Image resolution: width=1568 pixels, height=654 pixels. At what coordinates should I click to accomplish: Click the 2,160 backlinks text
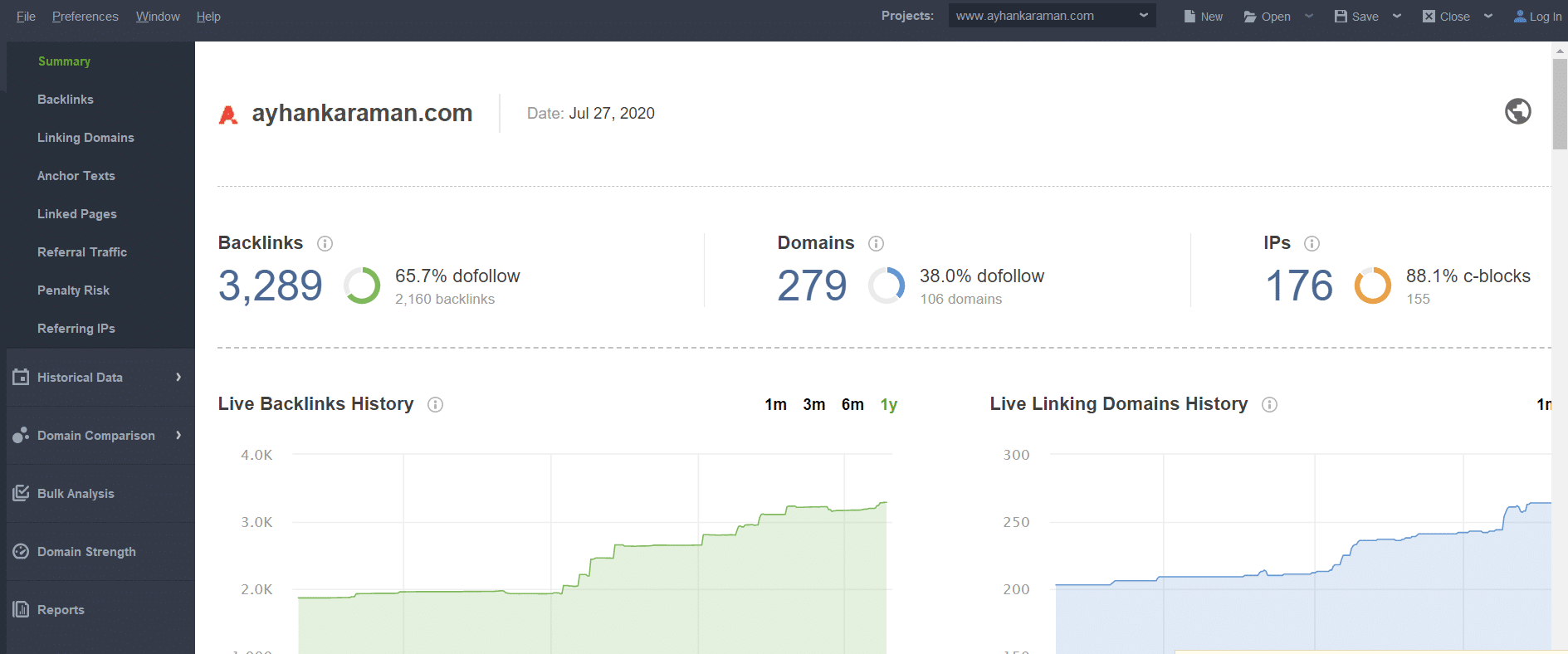[445, 300]
